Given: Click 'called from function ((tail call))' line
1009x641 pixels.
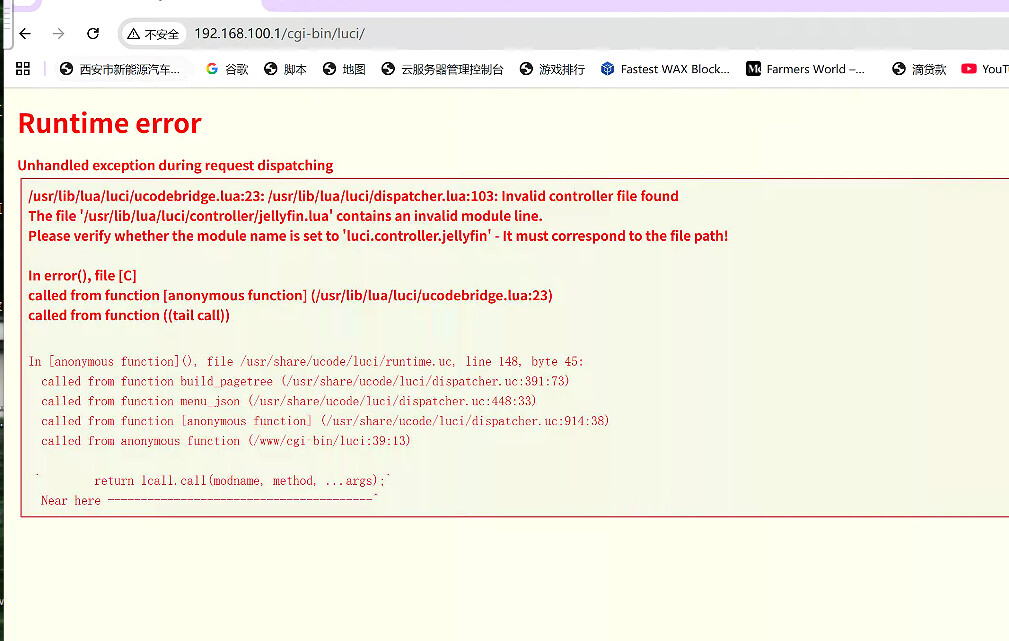Looking at the screenshot, I should click(x=129, y=315).
